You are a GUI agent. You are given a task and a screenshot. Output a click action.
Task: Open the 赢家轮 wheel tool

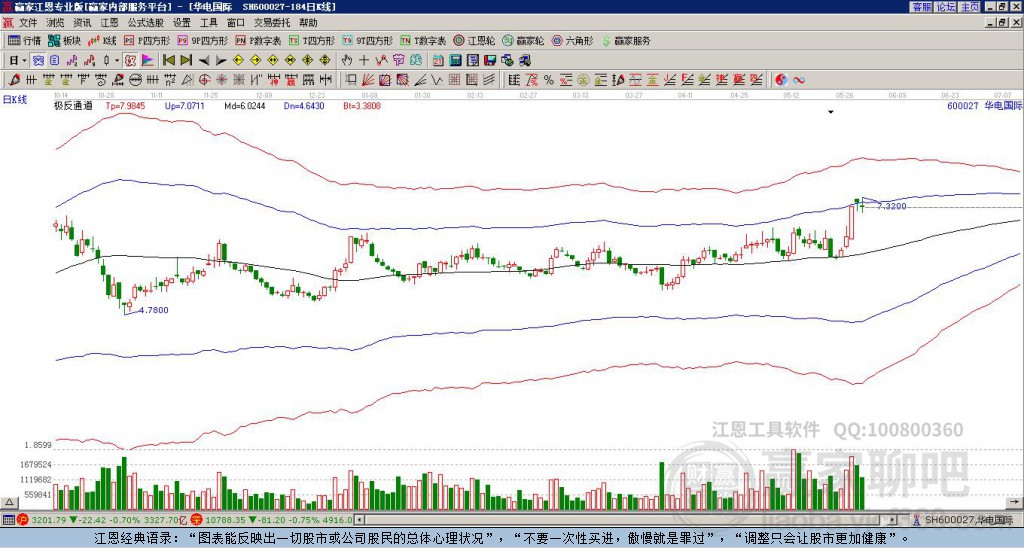click(522, 40)
